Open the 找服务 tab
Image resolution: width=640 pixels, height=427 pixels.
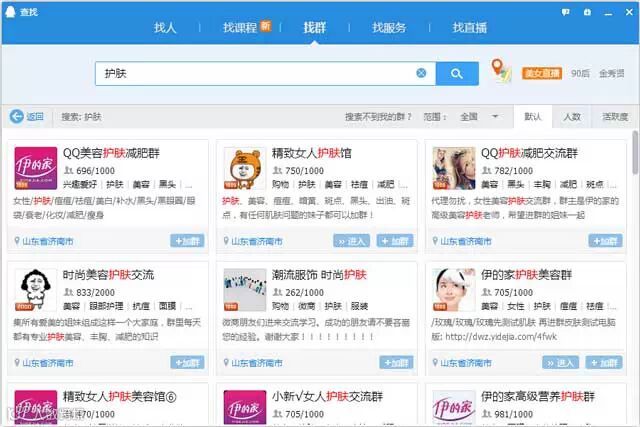pyautogui.click(x=389, y=27)
